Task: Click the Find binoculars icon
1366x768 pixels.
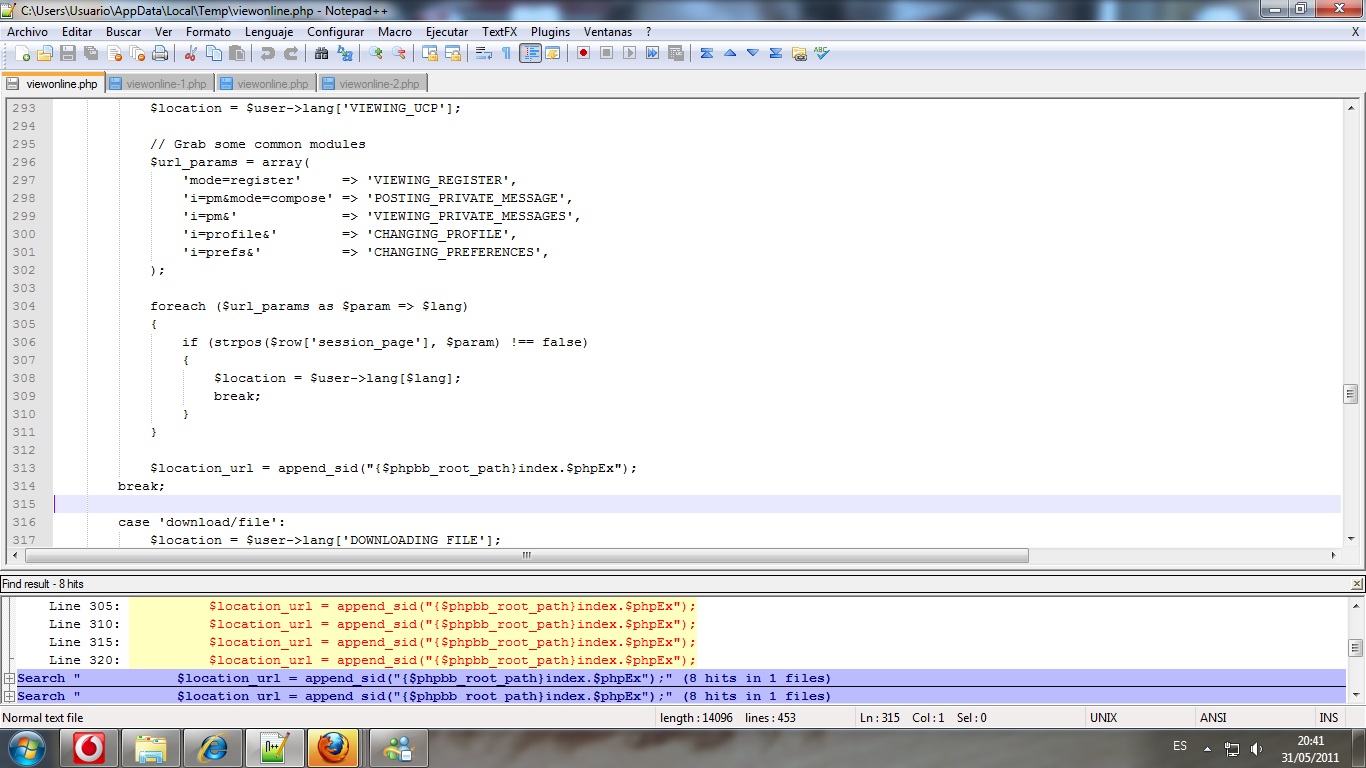Action: click(x=322, y=53)
